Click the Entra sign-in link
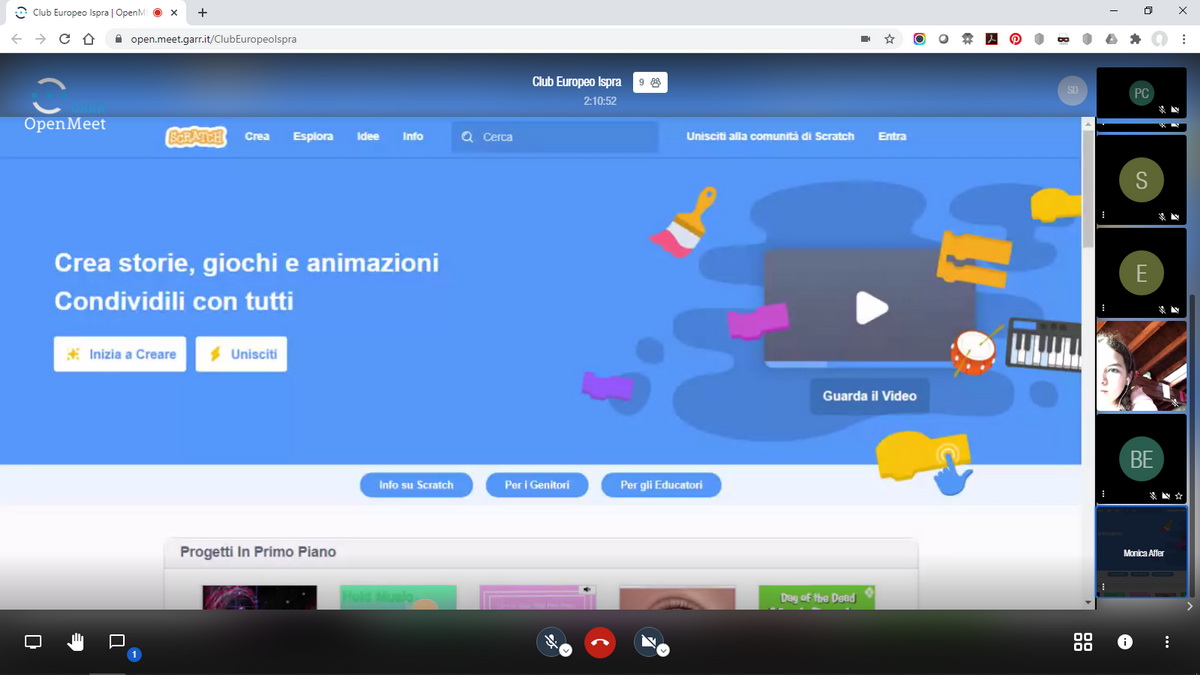1200x675 pixels. (892, 136)
